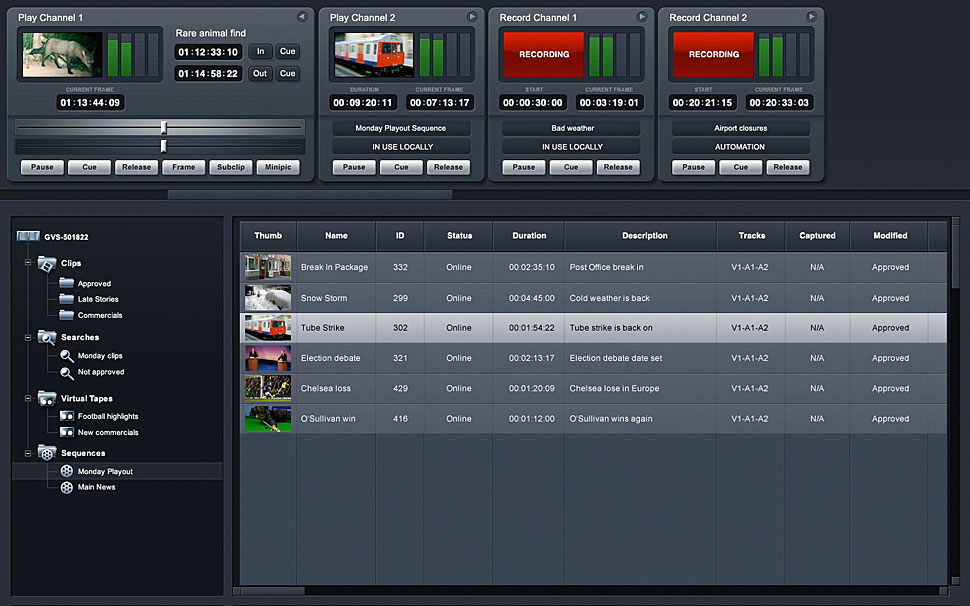Click the In mark button
The width and height of the screenshot is (970, 606).
pos(260,52)
